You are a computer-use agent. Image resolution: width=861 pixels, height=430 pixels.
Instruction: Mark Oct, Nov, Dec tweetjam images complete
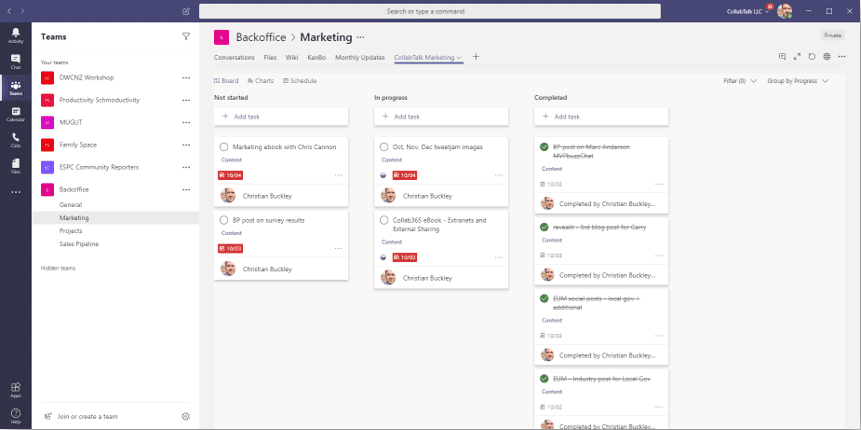(384, 147)
